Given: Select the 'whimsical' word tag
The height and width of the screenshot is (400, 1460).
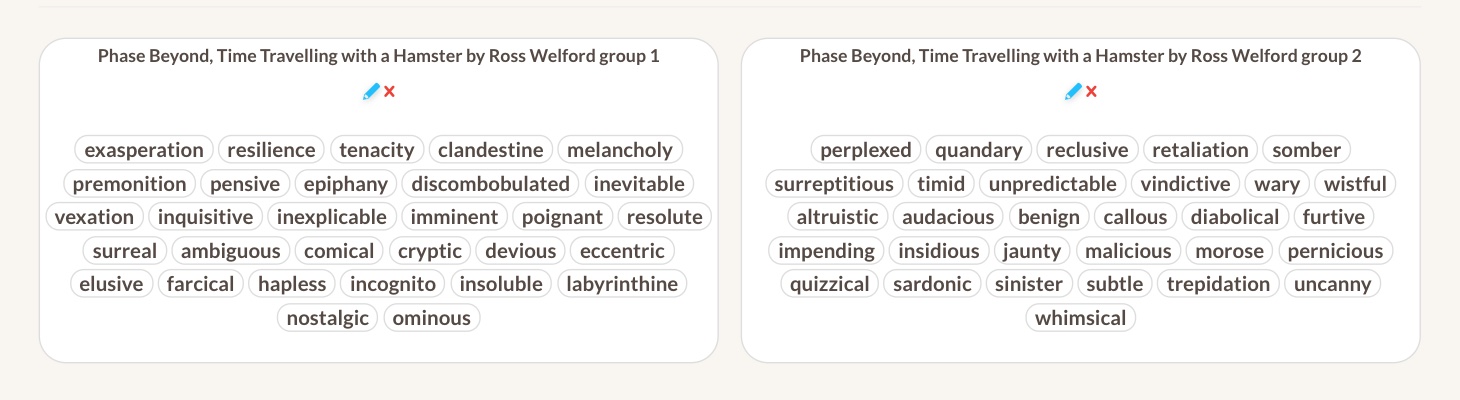Looking at the screenshot, I should point(1080,318).
